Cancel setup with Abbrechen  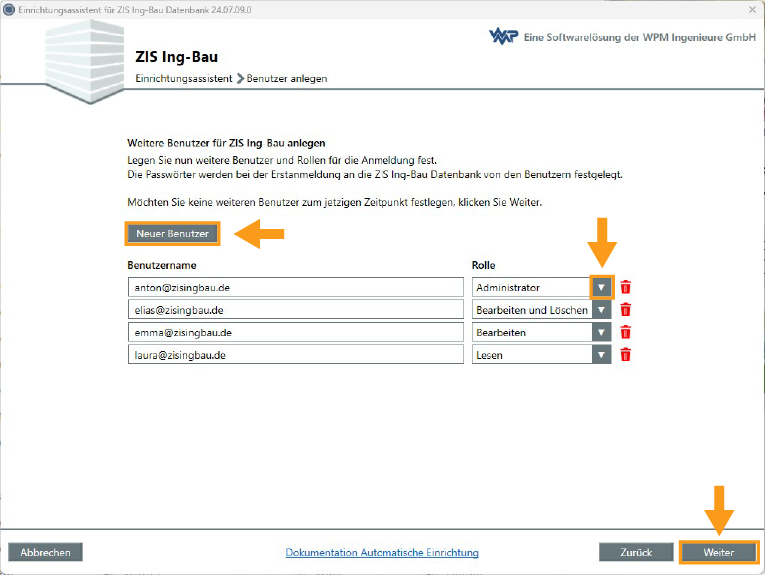click(45, 552)
